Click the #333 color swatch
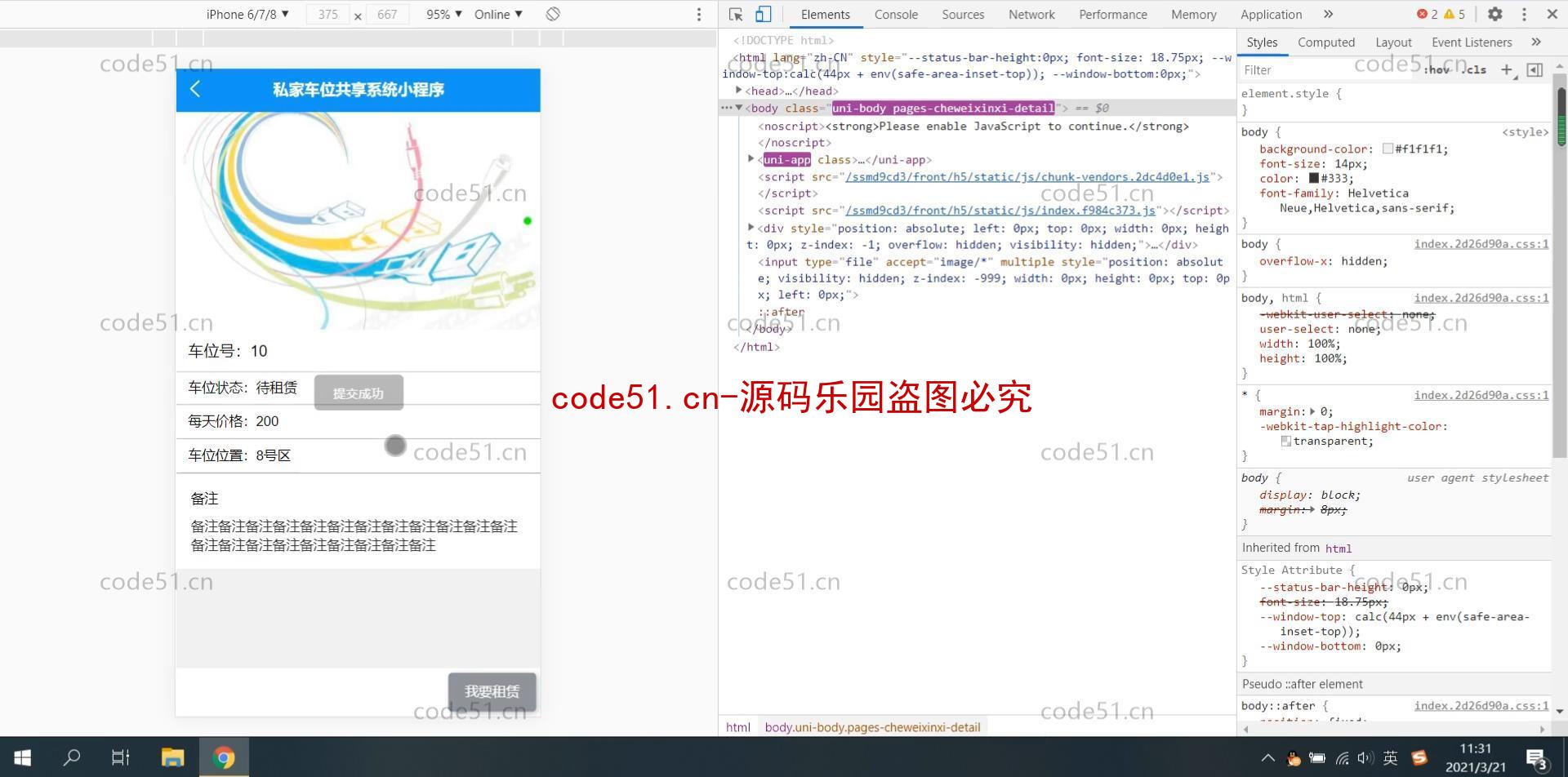Screen dimensions: 1568x777 click(1314, 178)
